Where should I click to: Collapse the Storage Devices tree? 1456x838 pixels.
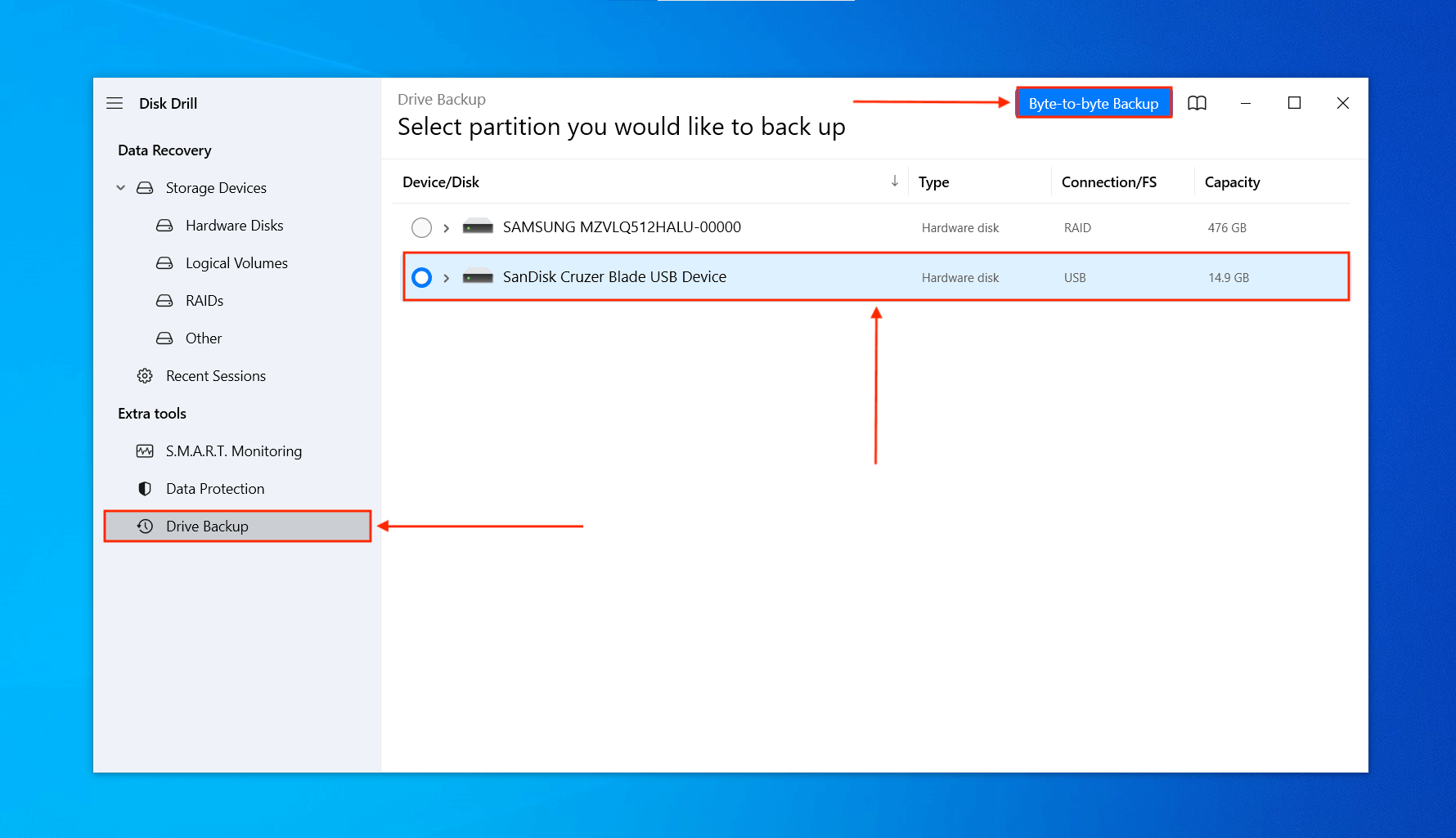point(119,187)
